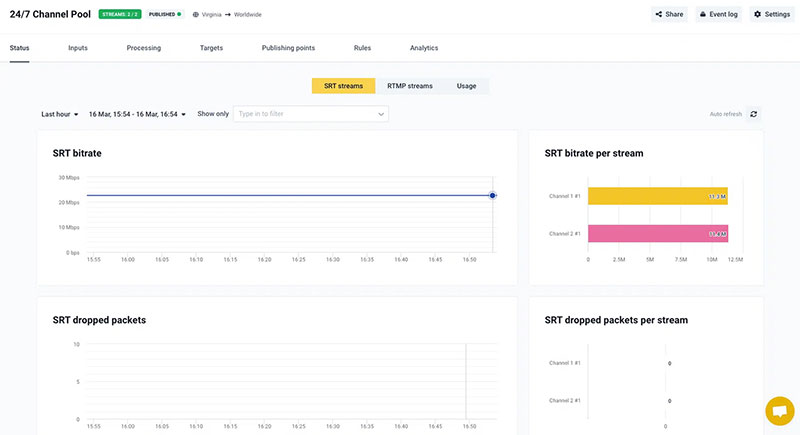The image size is (800, 435).
Task: Click the globe icon beside Virginia
Action: pyautogui.click(x=195, y=15)
